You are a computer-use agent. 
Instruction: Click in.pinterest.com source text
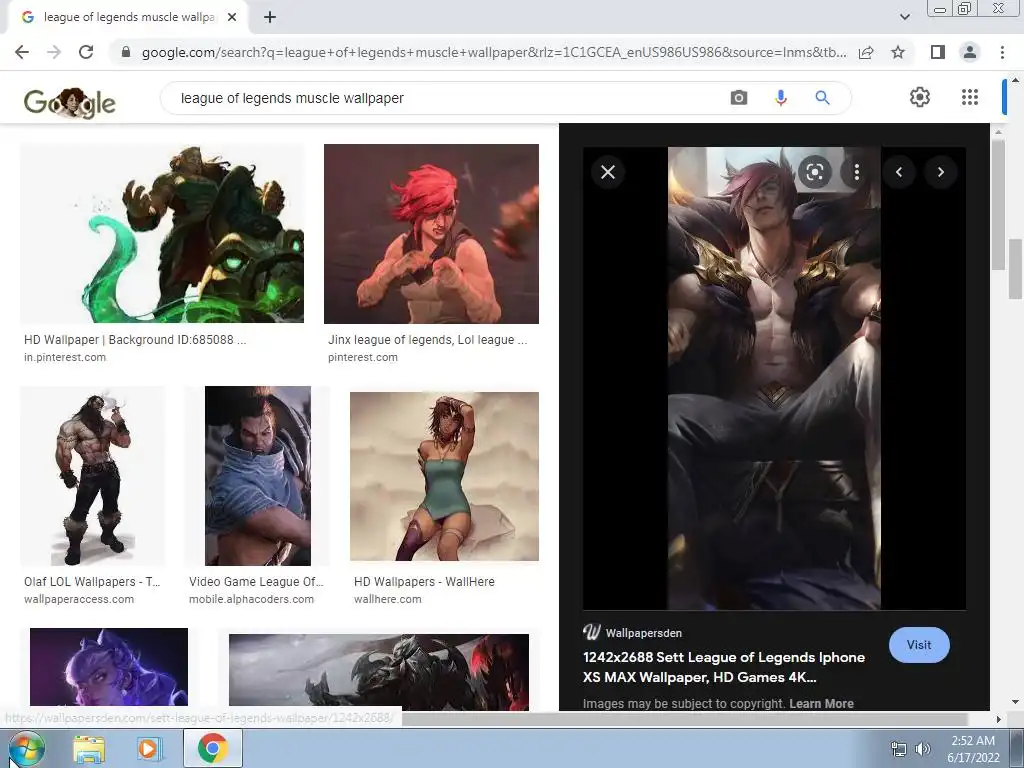65,357
